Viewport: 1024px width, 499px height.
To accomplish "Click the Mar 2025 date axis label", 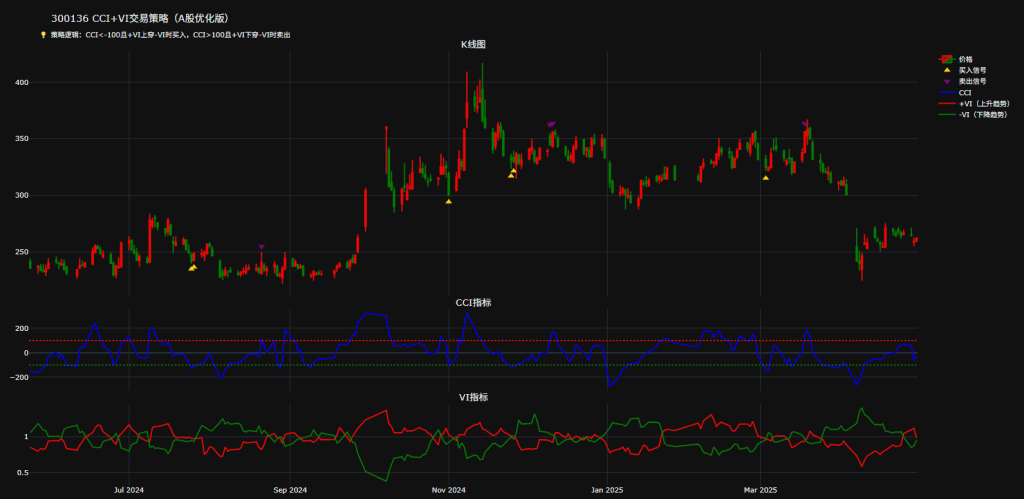I will click(761, 489).
